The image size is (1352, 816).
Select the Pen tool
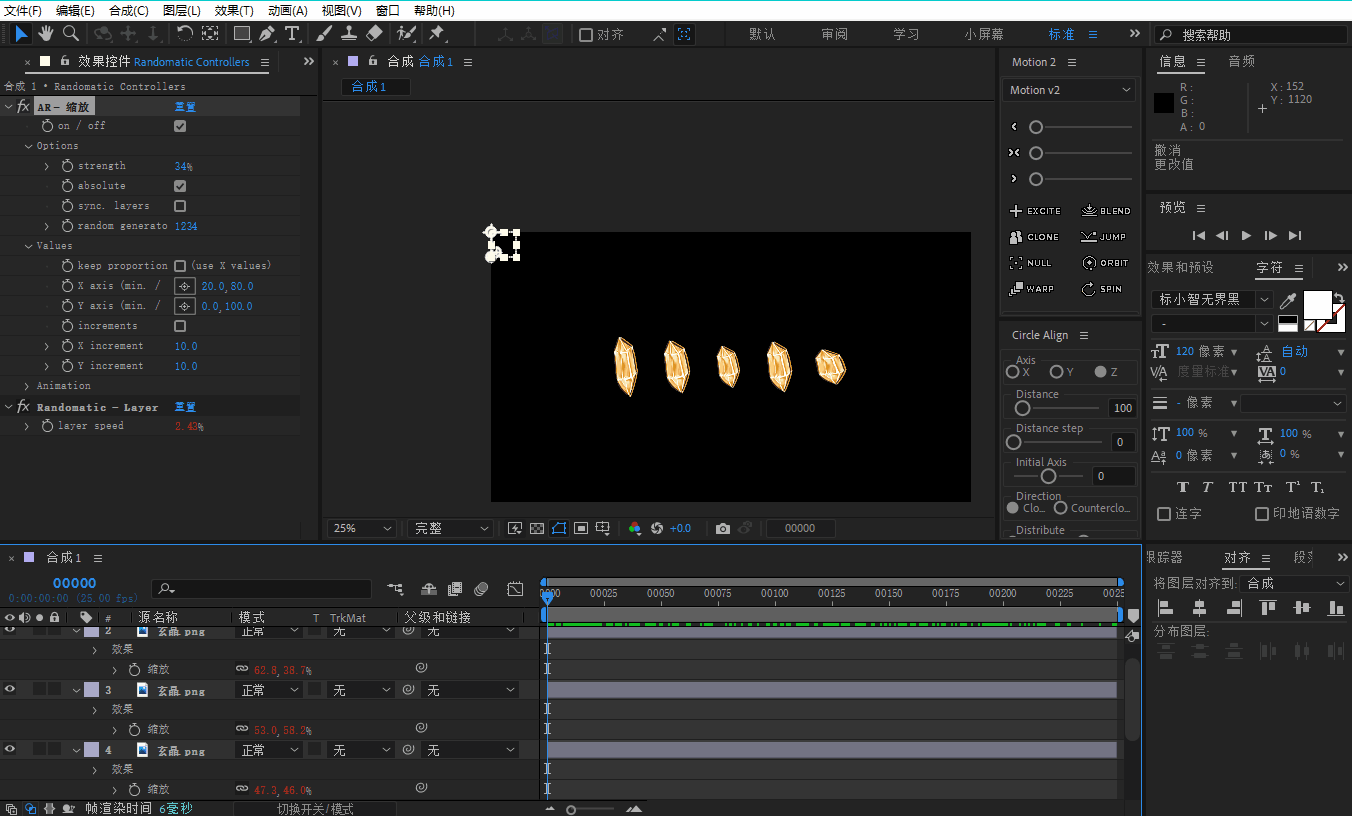click(267, 34)
